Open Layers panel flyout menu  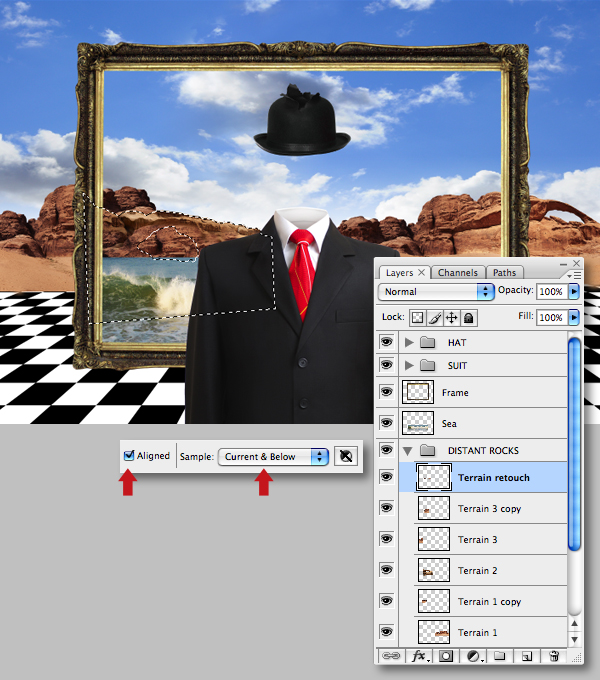click(574, 275)
